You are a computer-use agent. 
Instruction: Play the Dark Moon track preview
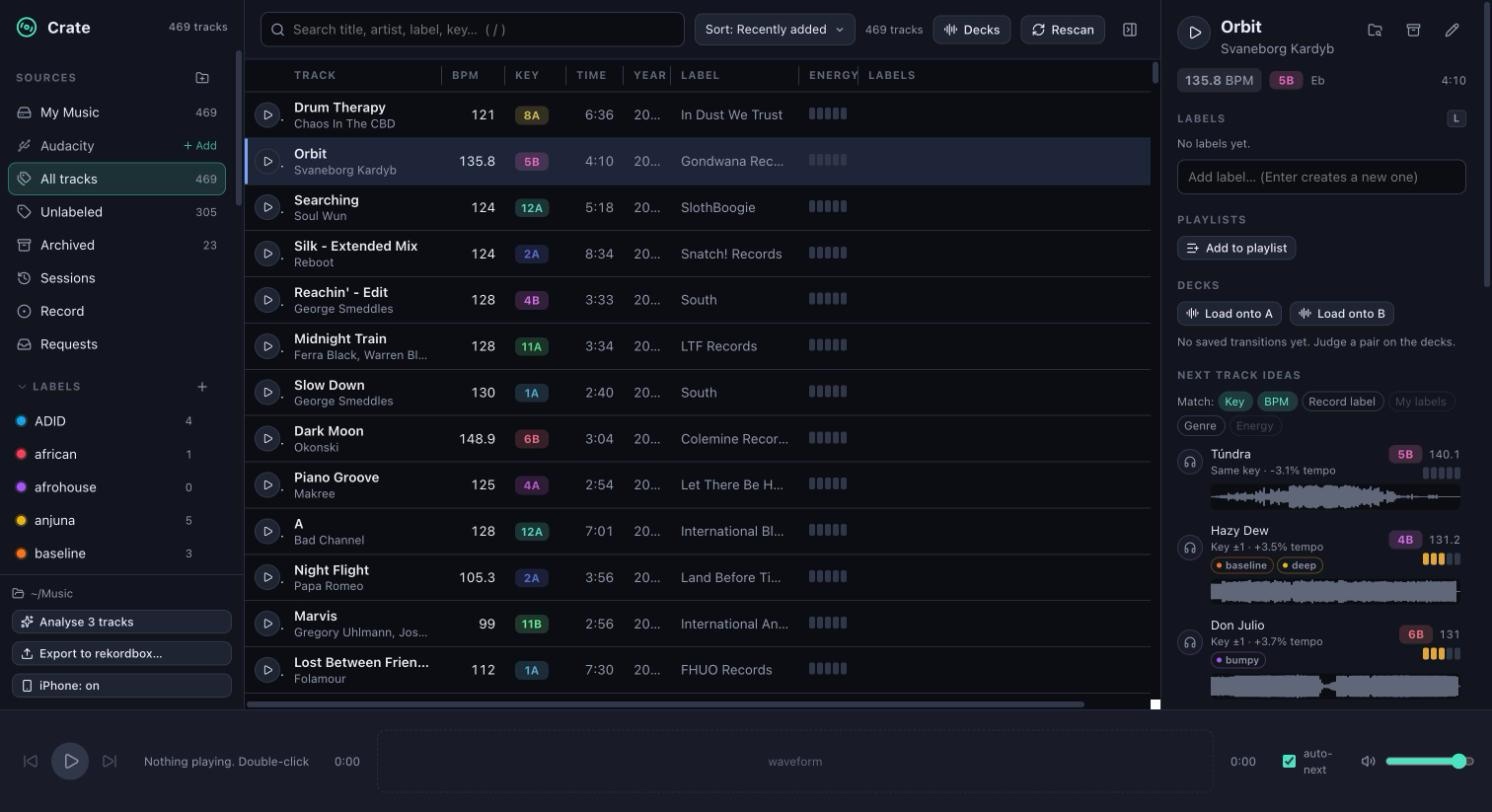267,439
